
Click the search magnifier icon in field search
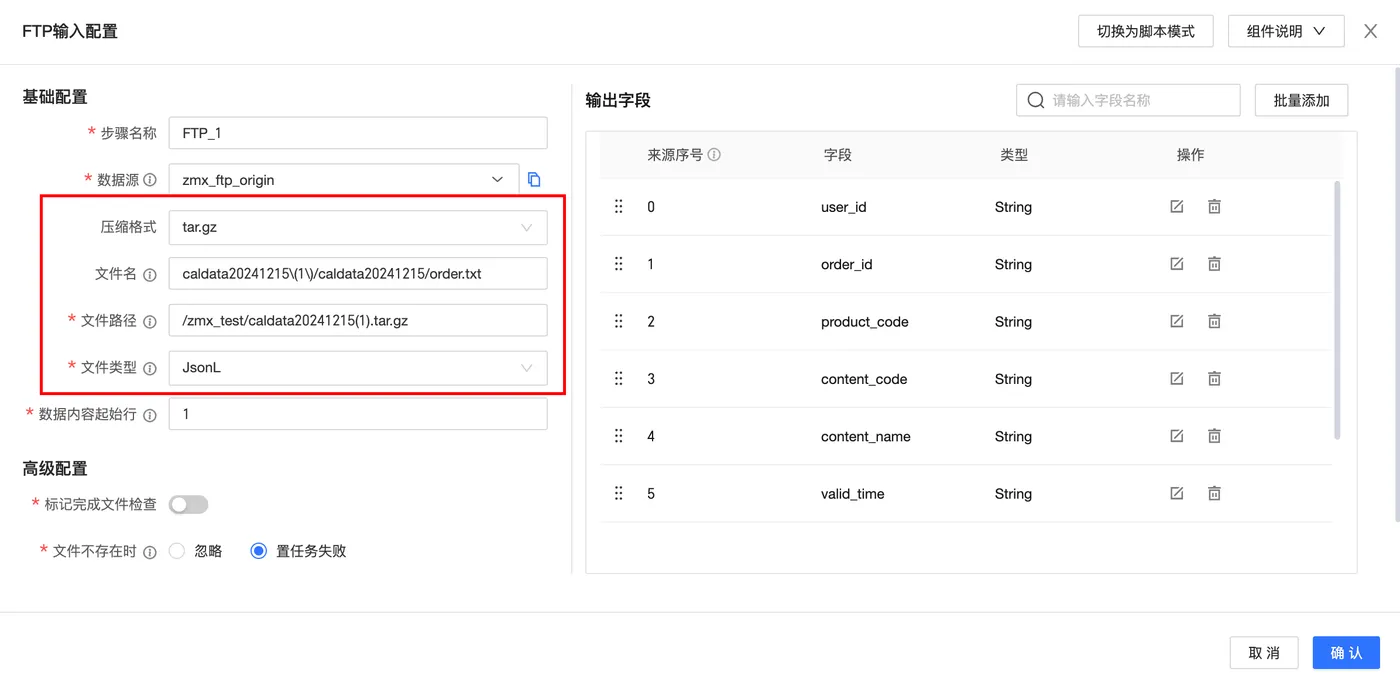pos(1036,100)
